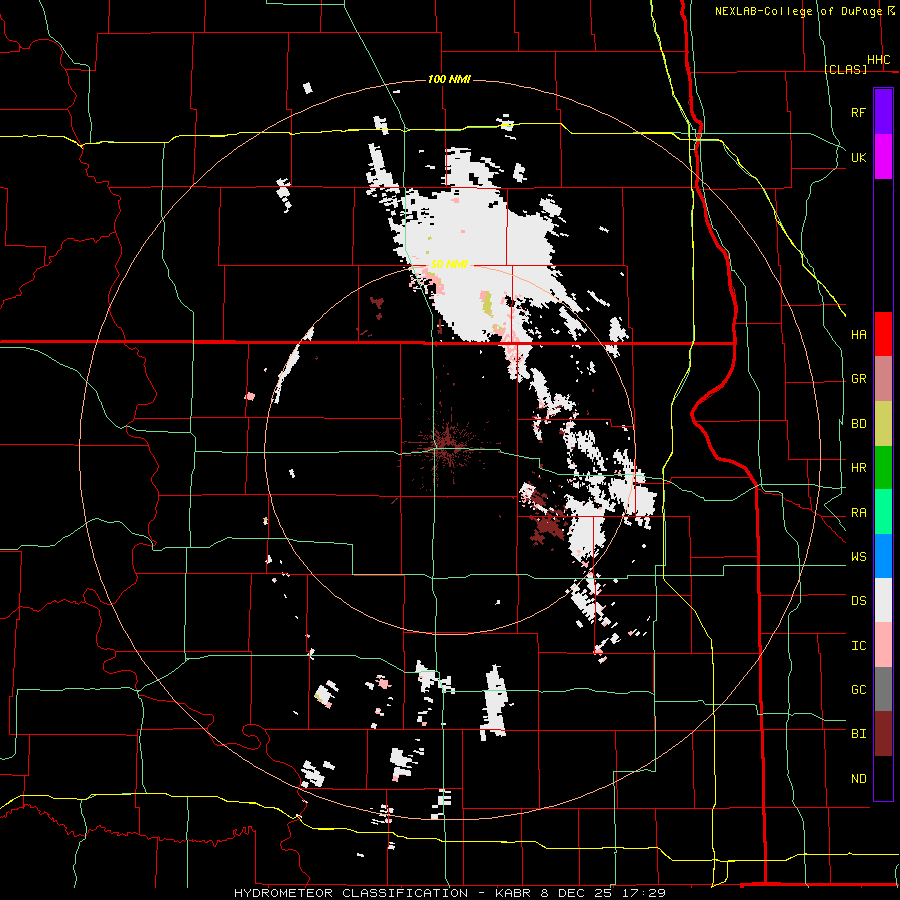Select the WS blue legend swatch
Viewport: 900px width, 900px height.
[883, 556]
